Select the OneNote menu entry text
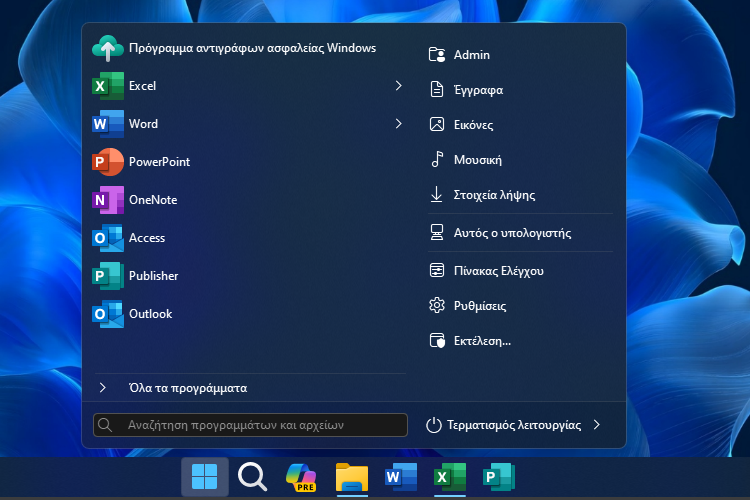The image size is (750, 500). tap(153, 200)
